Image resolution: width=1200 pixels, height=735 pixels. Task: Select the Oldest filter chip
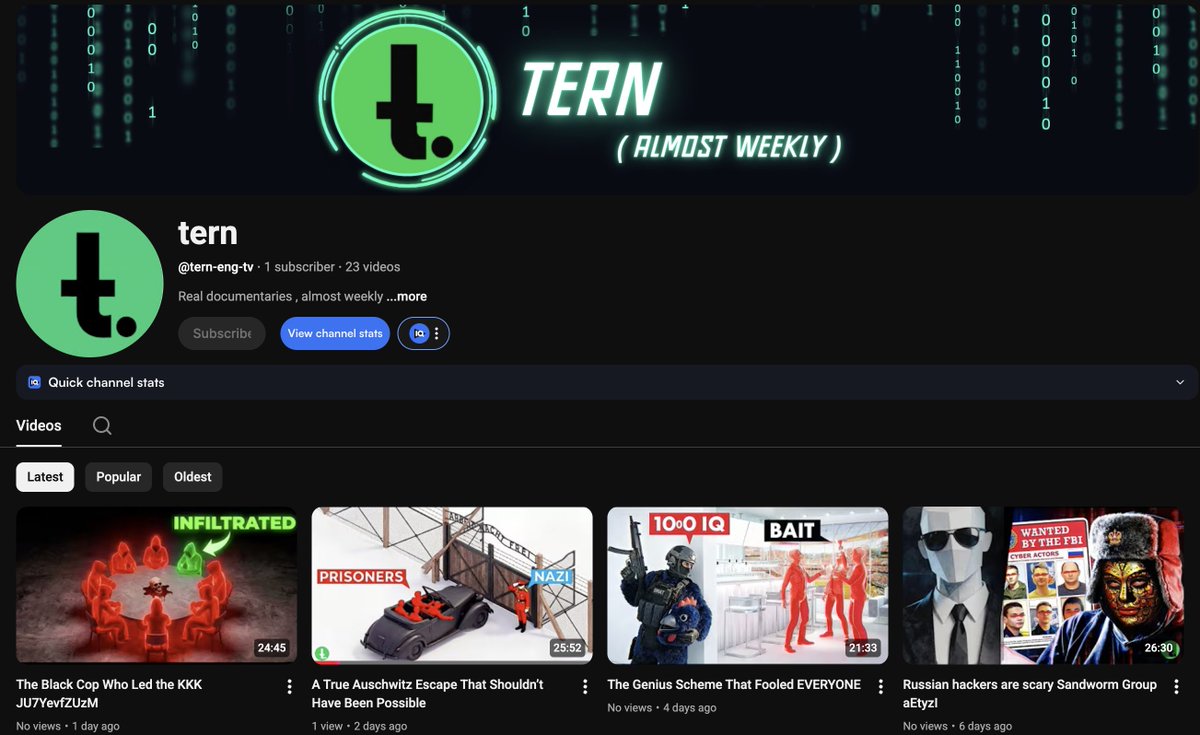pos(193,477)
